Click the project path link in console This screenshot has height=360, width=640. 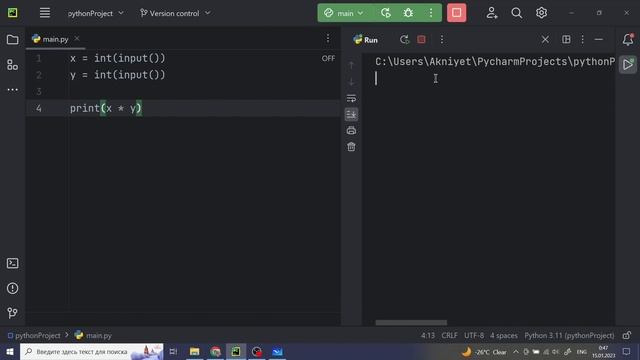(495, 62)
